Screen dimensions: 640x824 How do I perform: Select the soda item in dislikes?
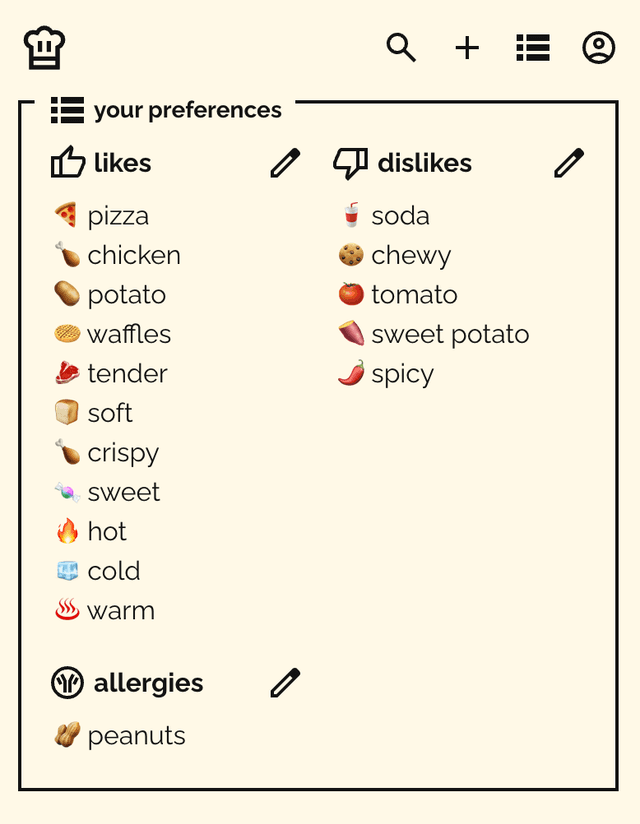(x=384, y=215)
